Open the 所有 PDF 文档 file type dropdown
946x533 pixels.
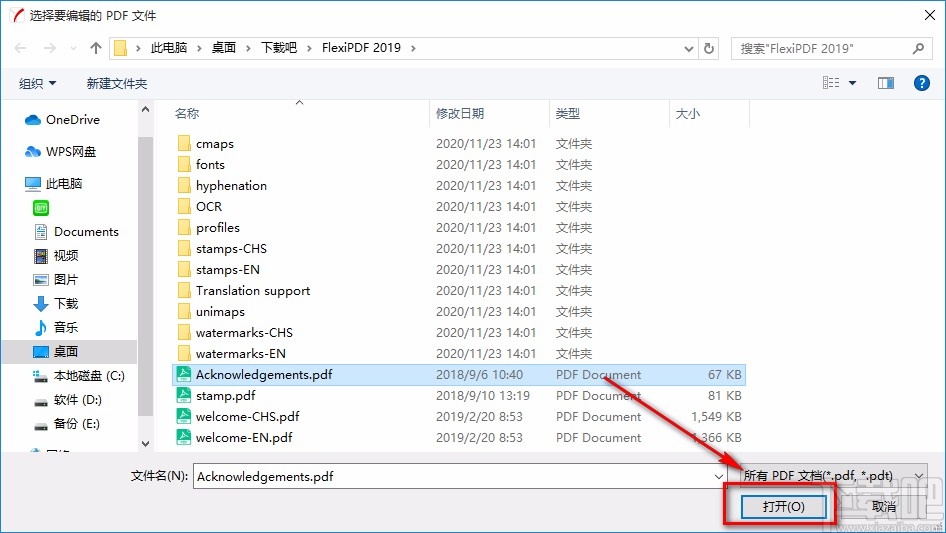pos(833,476)
